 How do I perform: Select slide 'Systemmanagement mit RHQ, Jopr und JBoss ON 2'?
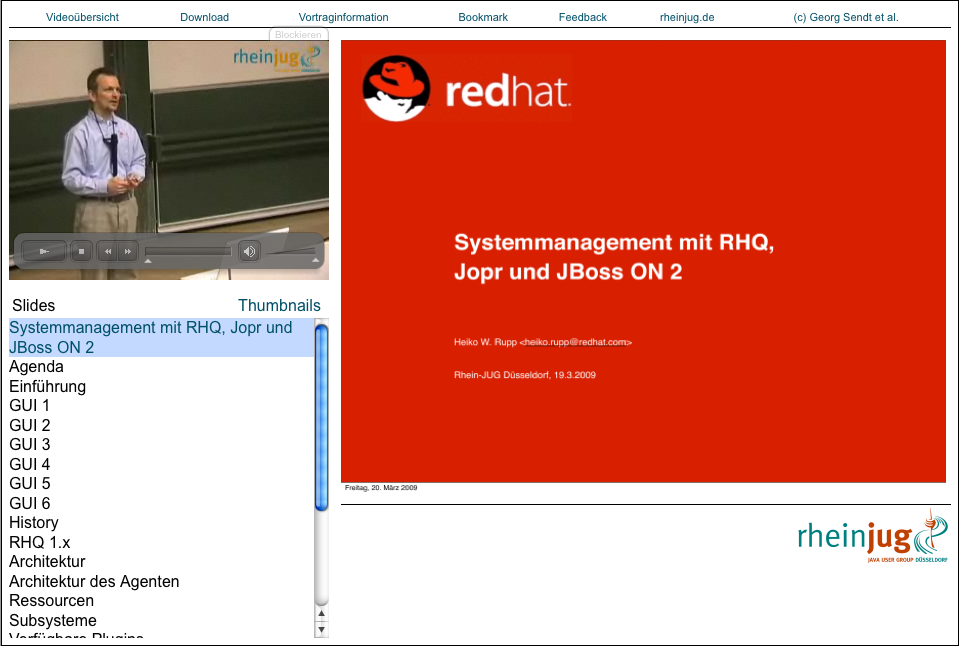click(x=161, y=337)
